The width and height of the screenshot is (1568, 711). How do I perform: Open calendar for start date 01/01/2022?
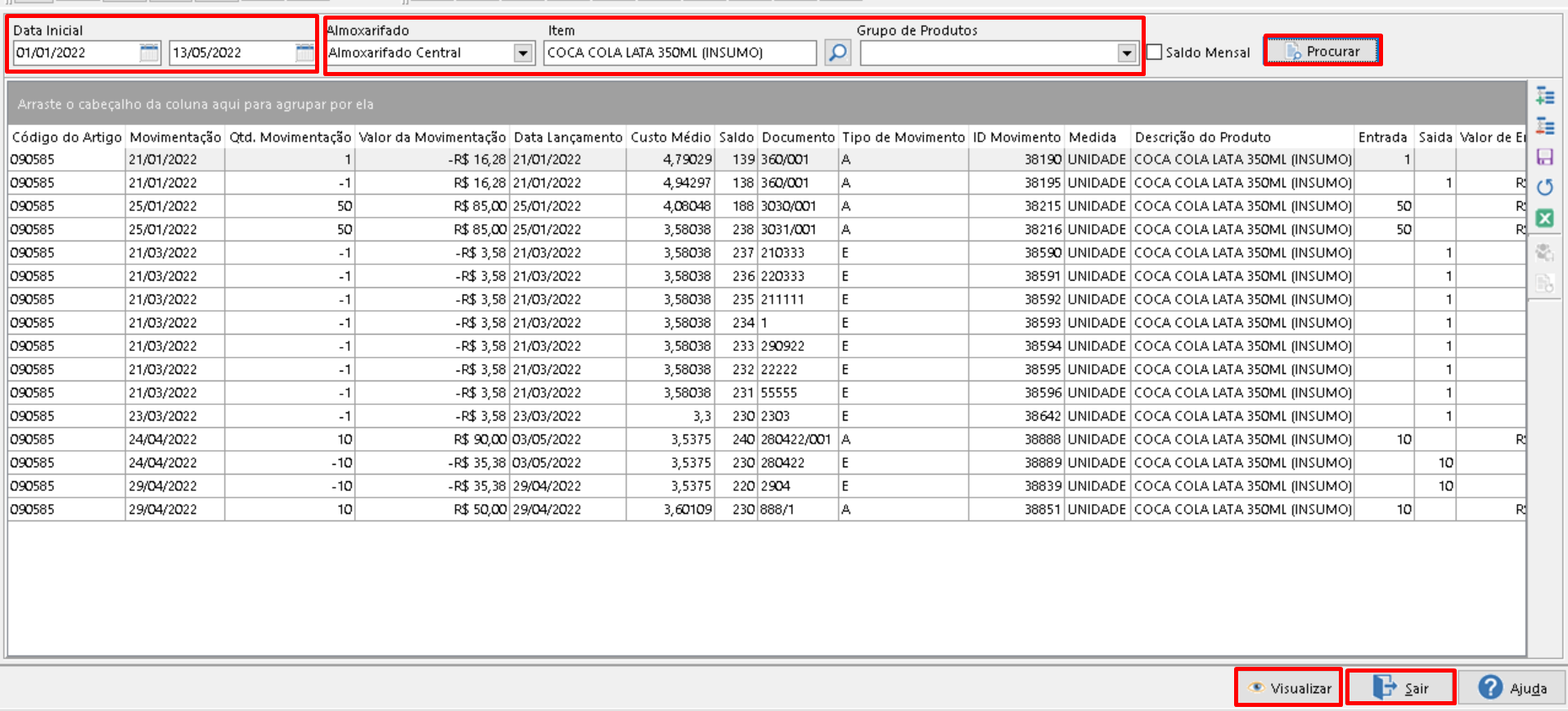[149, 52]
